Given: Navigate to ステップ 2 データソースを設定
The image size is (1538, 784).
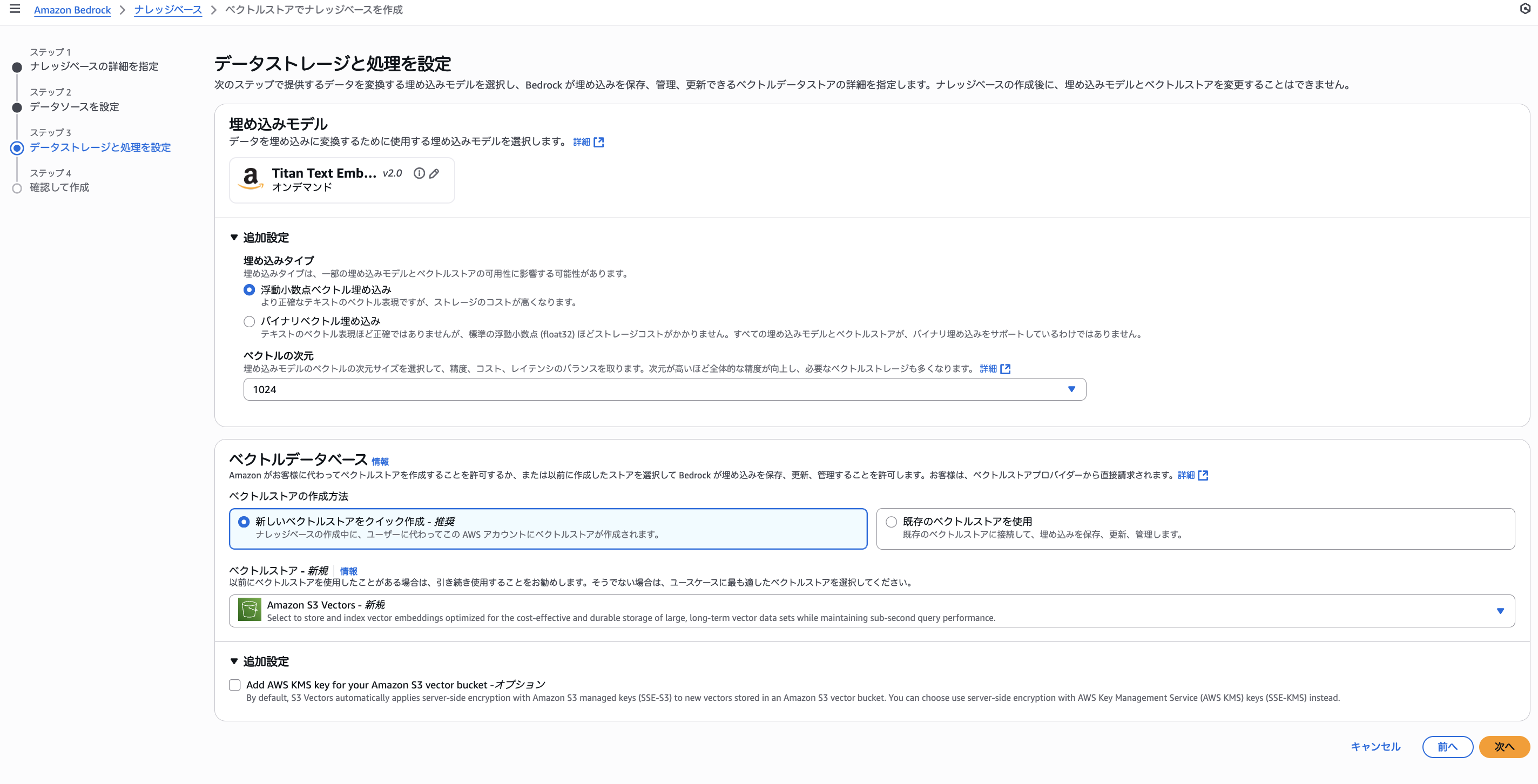Looking at the screenshot, I should 75,106.
